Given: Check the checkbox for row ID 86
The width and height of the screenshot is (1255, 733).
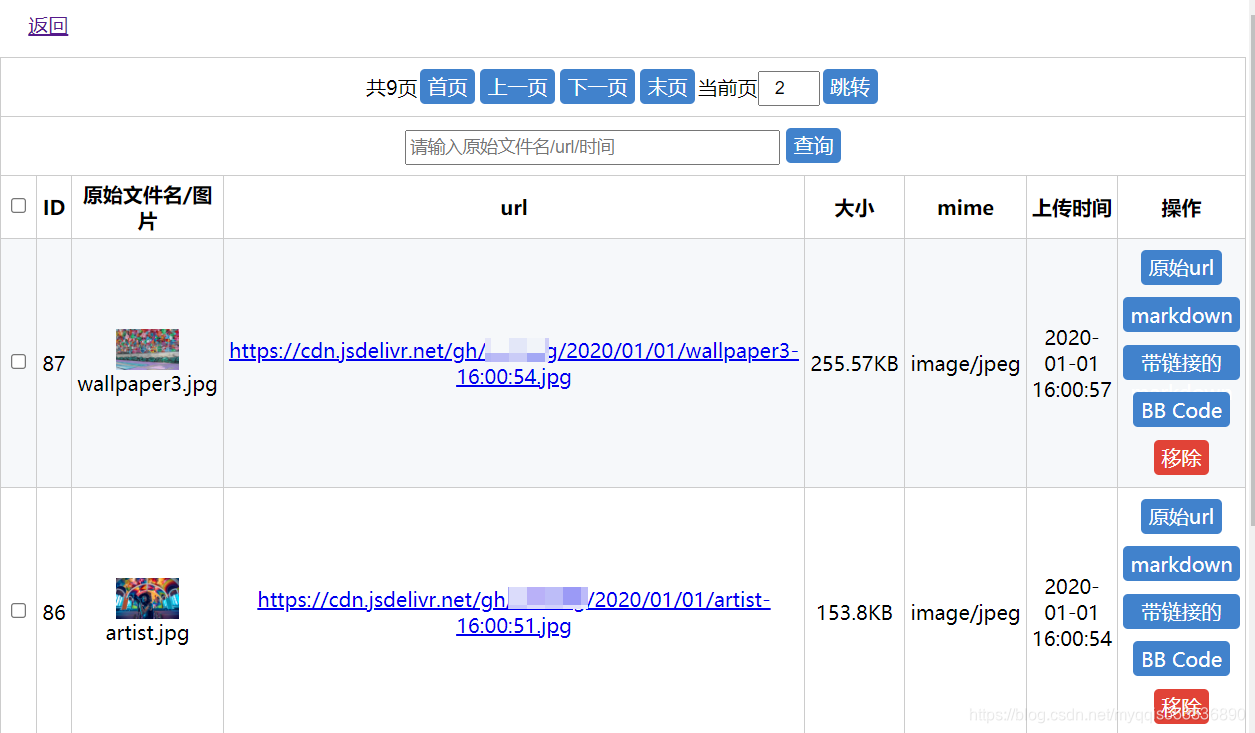Looking at the screenshot, I should tap(18, 611).
